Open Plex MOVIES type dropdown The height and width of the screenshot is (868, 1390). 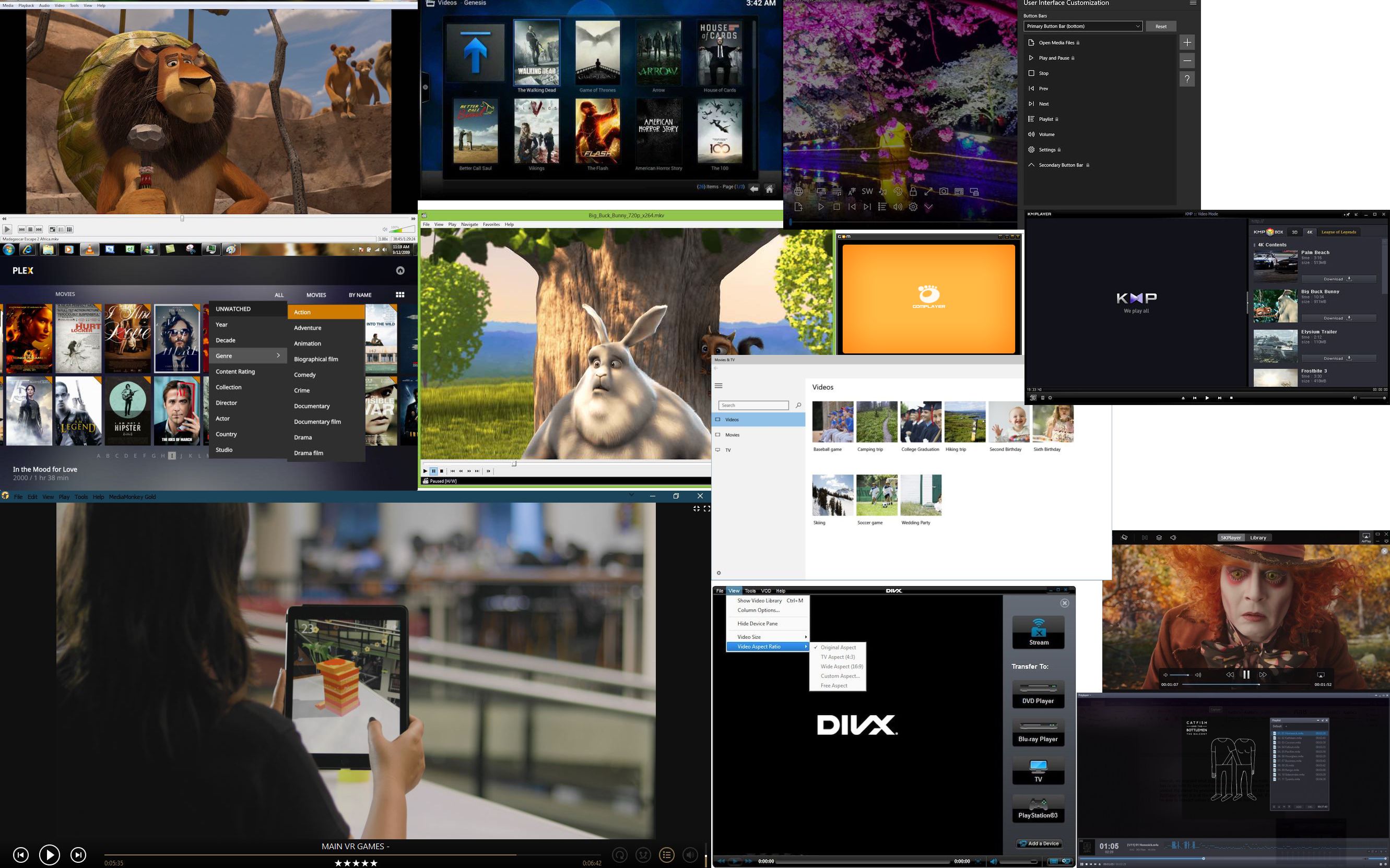point(316,295)
